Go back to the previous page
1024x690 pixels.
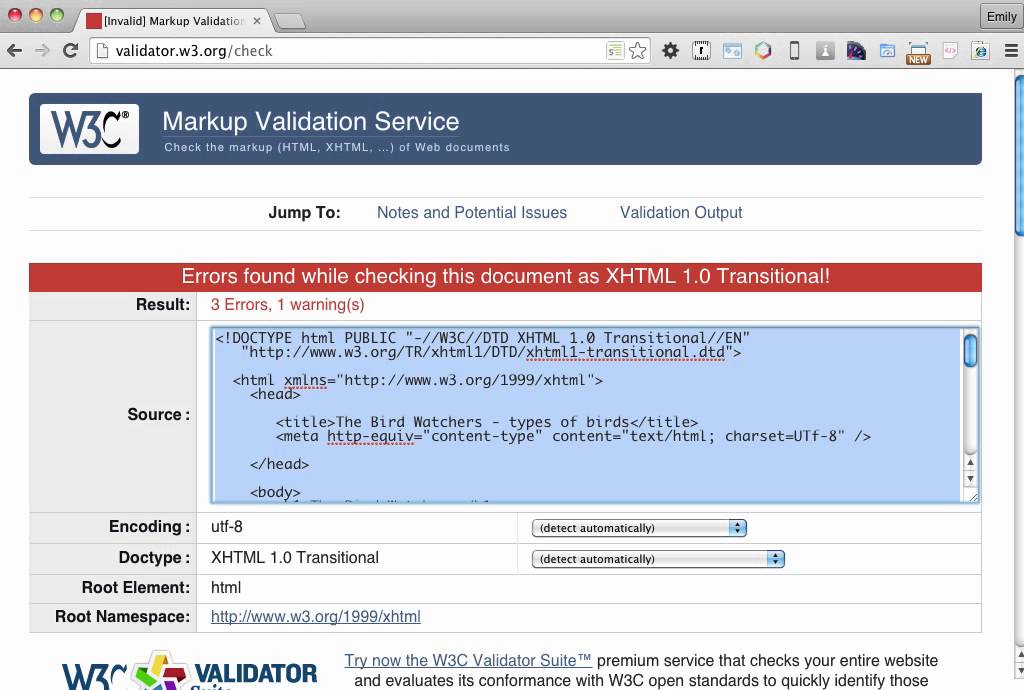point(14,50)
